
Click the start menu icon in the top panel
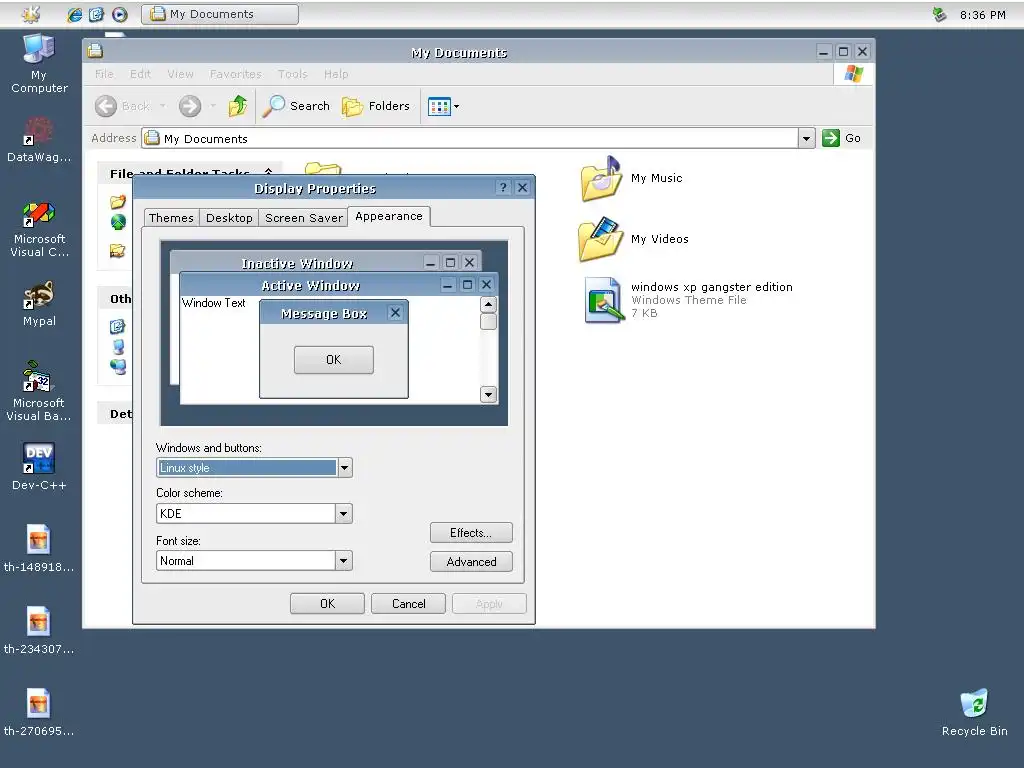[x=30, y=14]
